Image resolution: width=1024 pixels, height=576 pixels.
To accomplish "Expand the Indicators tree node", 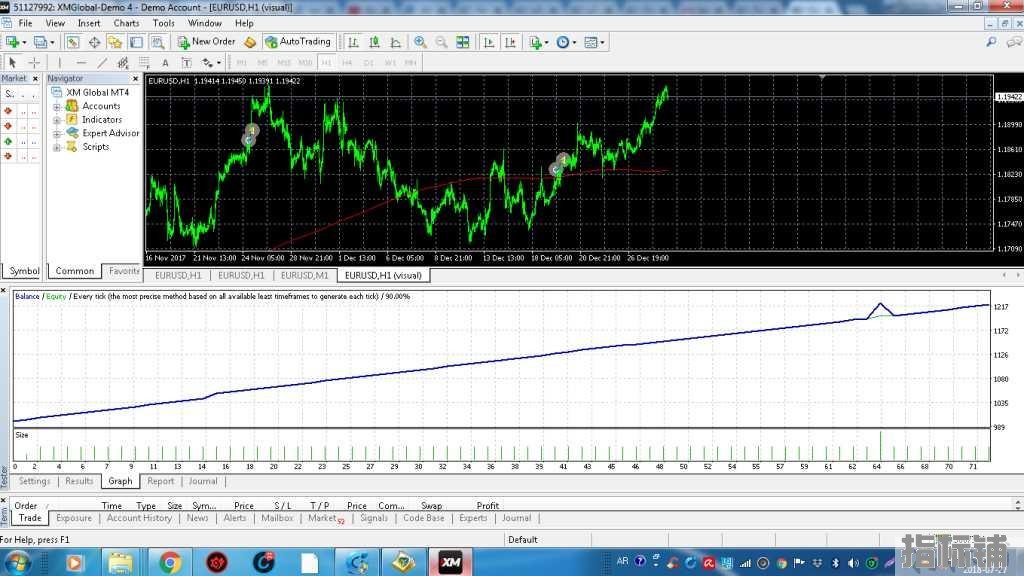I will coord(57,120).
